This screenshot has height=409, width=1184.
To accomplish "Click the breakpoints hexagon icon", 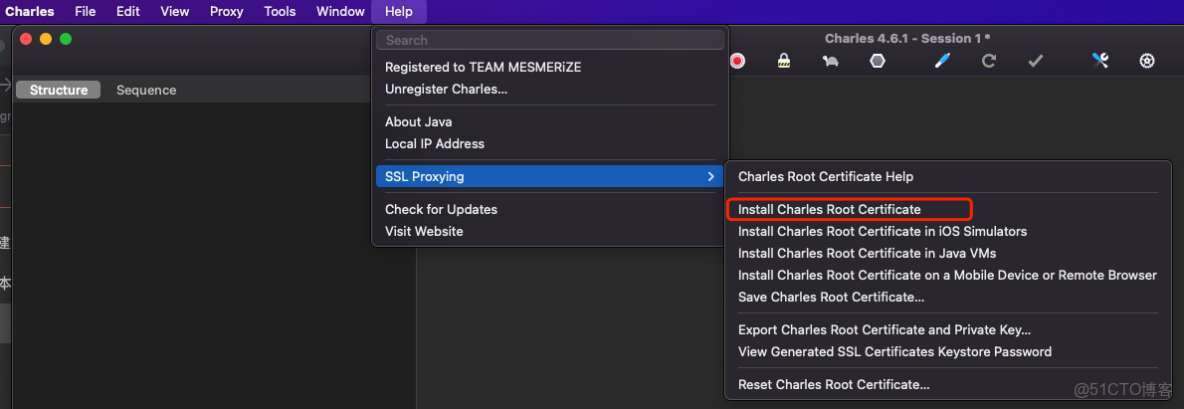I will coord(877,61).
